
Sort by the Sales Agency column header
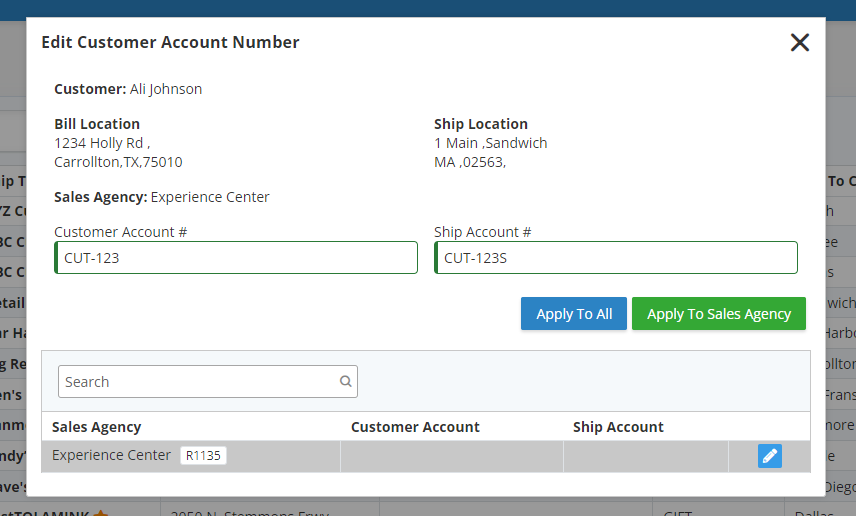point(97,427)
